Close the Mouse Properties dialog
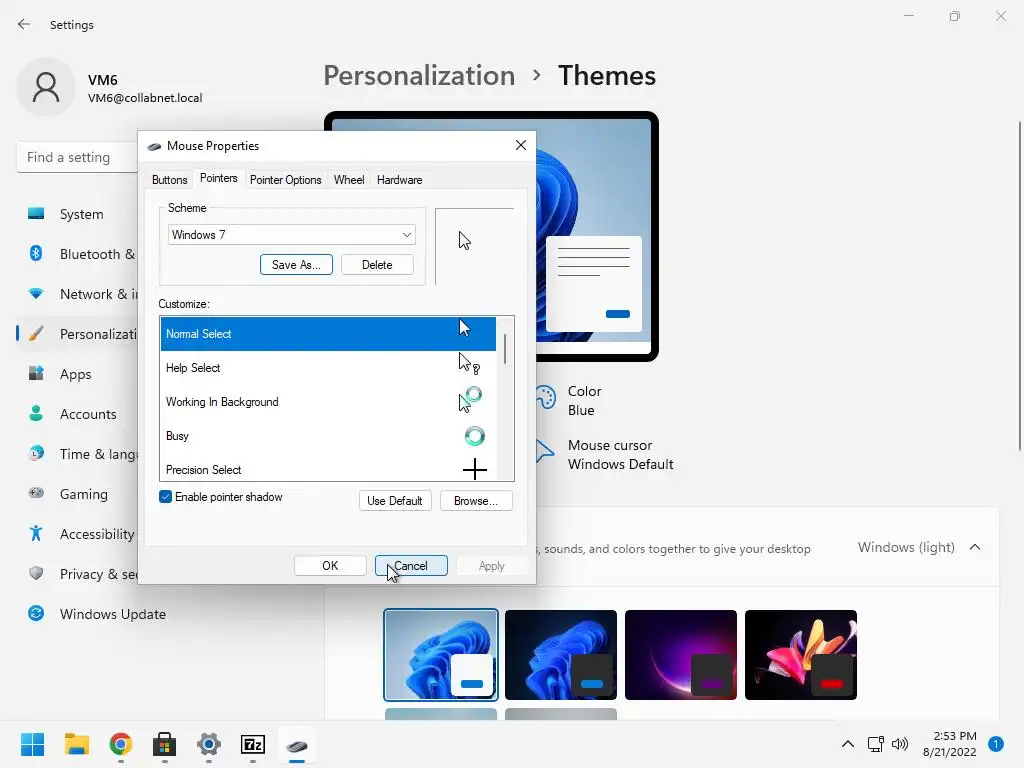 [x=520, y=145]
